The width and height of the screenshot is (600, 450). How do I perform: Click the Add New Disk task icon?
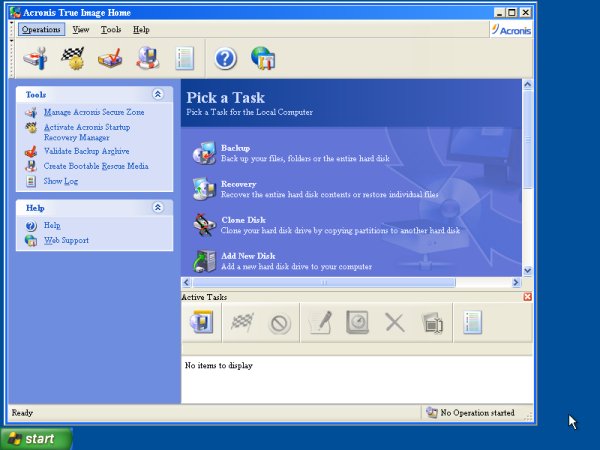[x=204, y=261]
